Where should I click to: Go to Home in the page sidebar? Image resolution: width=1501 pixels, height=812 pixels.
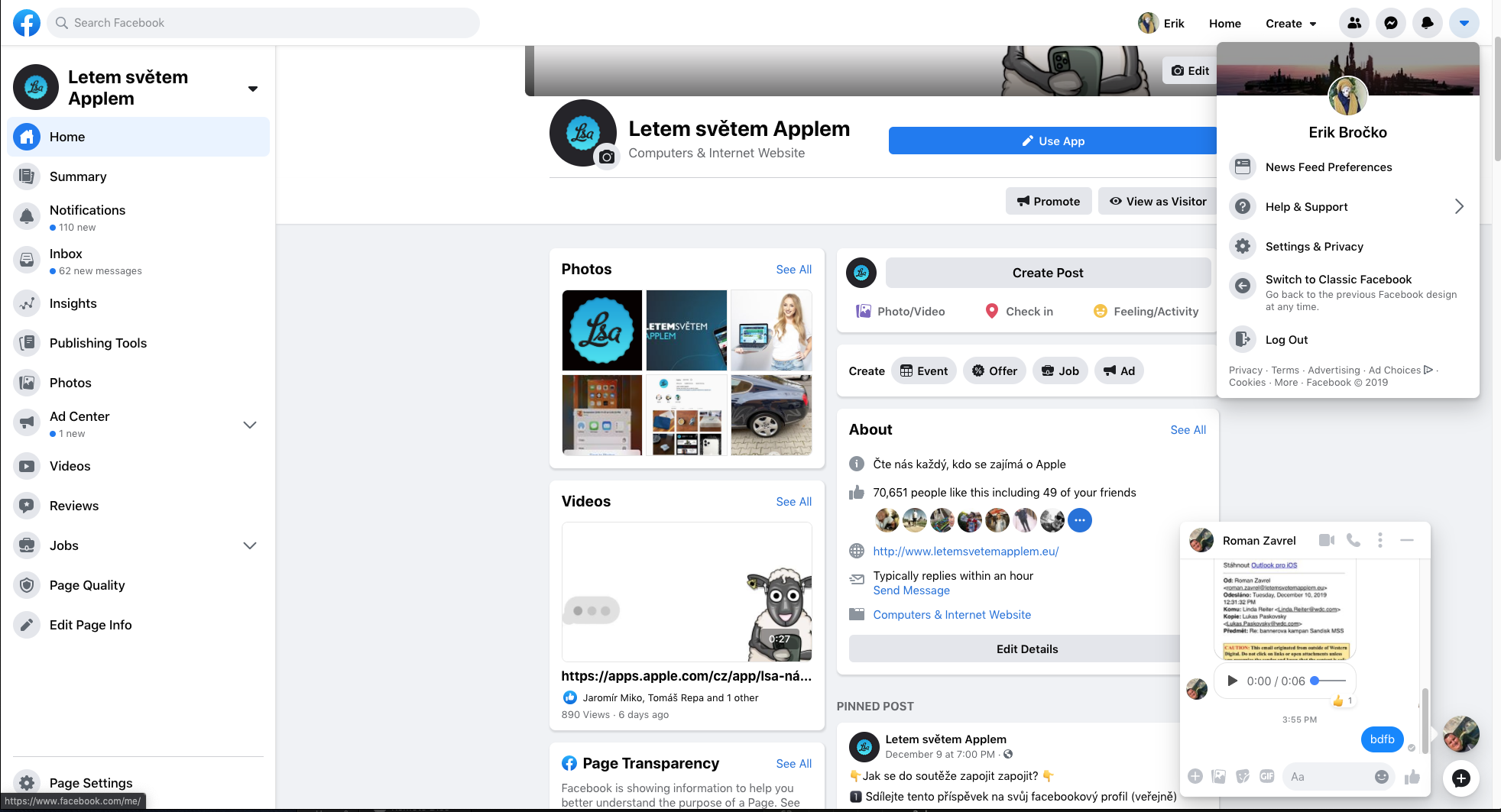tap(138, 137)
